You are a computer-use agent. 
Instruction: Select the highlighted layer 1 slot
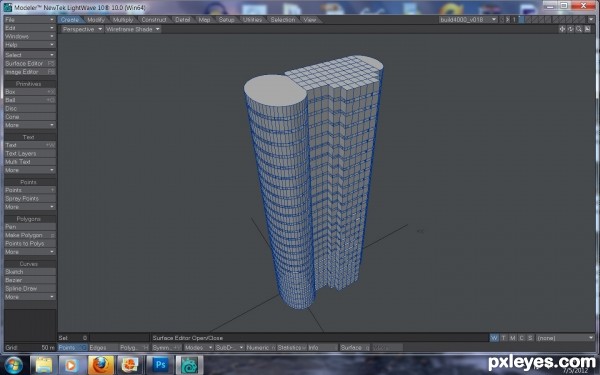pyautogui.click(x=521, y=20)
